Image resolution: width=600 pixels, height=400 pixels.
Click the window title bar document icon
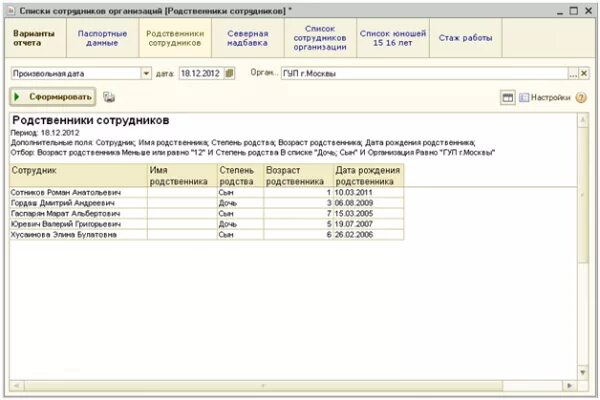(x=11, y=11)
